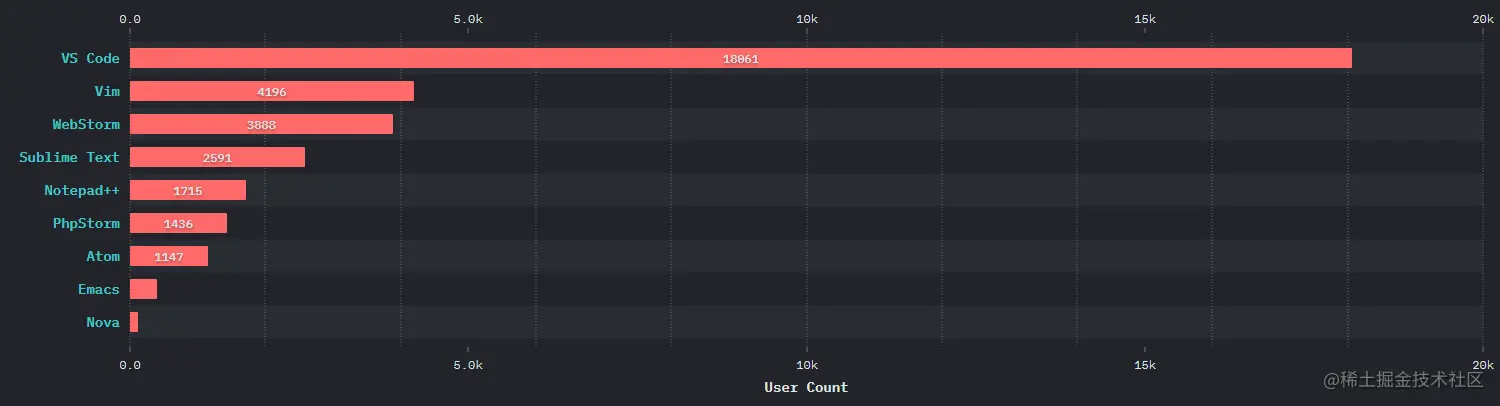Click the Notepad++ label
1500x406 pixels.
coord(82,190)
